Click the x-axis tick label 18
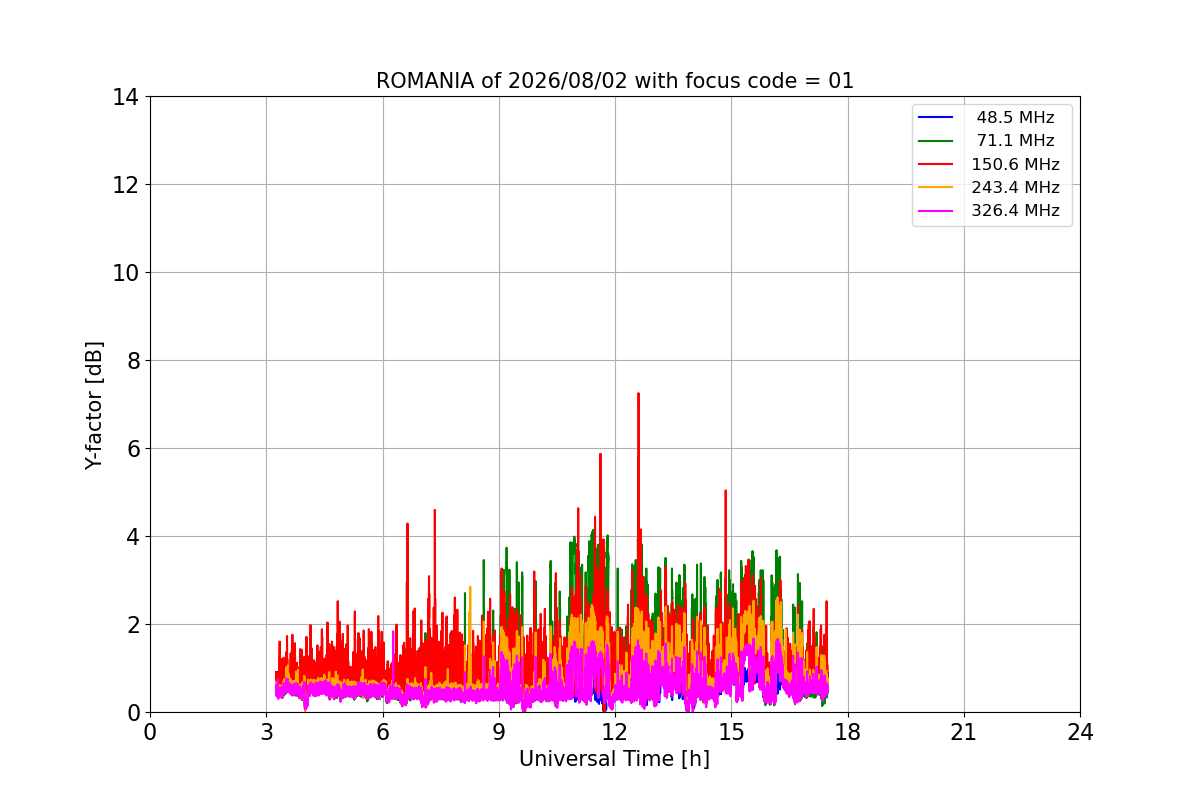 tap(848, 732)
